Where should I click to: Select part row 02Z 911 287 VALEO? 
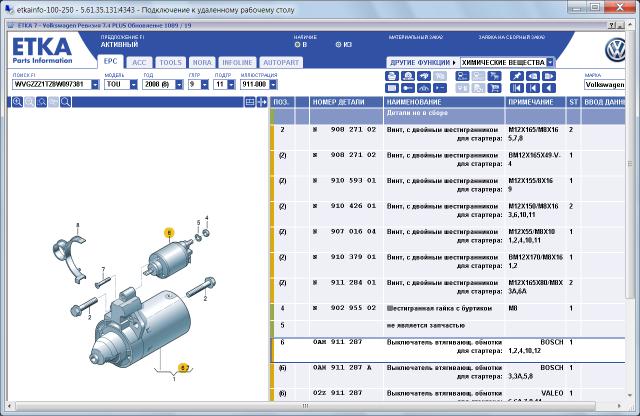click(x=448, y=394)
